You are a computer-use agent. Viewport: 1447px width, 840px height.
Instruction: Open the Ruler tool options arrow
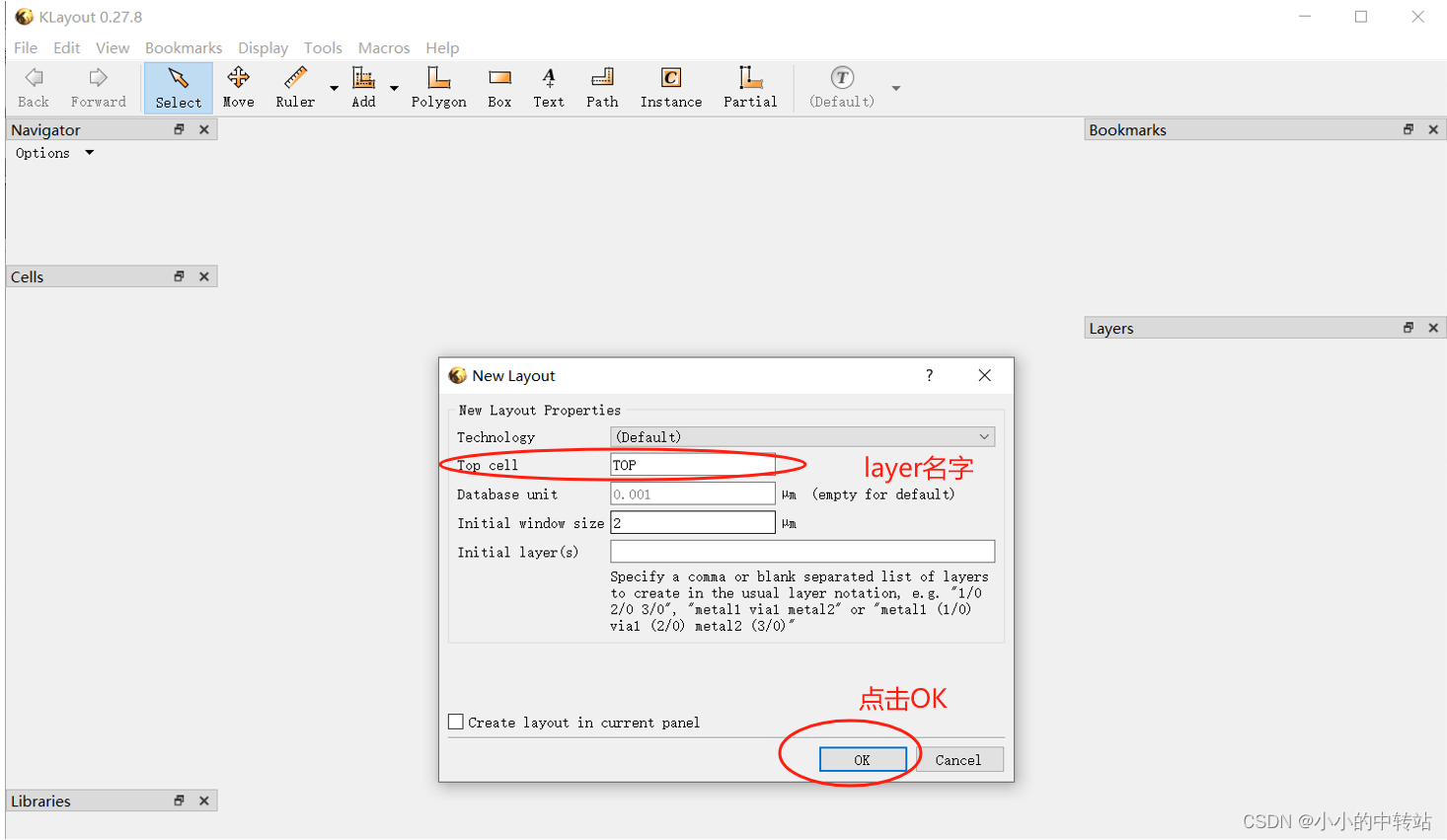tap(334, 88)
